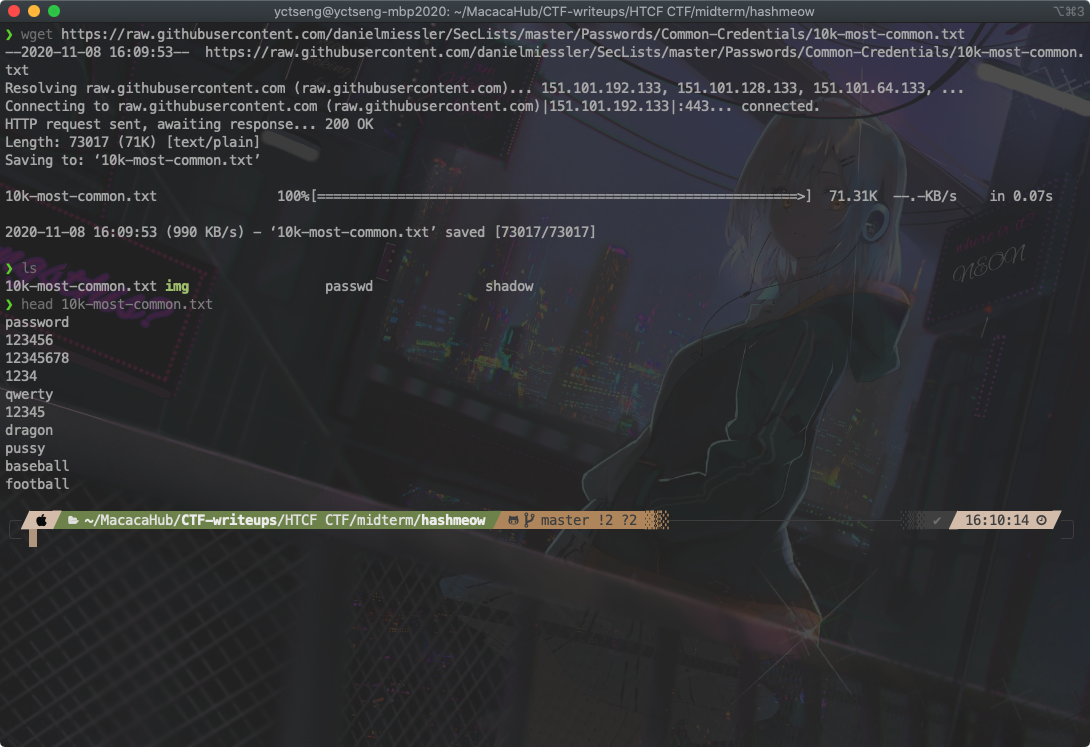Click the ⌥⌘3 shortcut indicator in title bar

tap(1068, 12)
